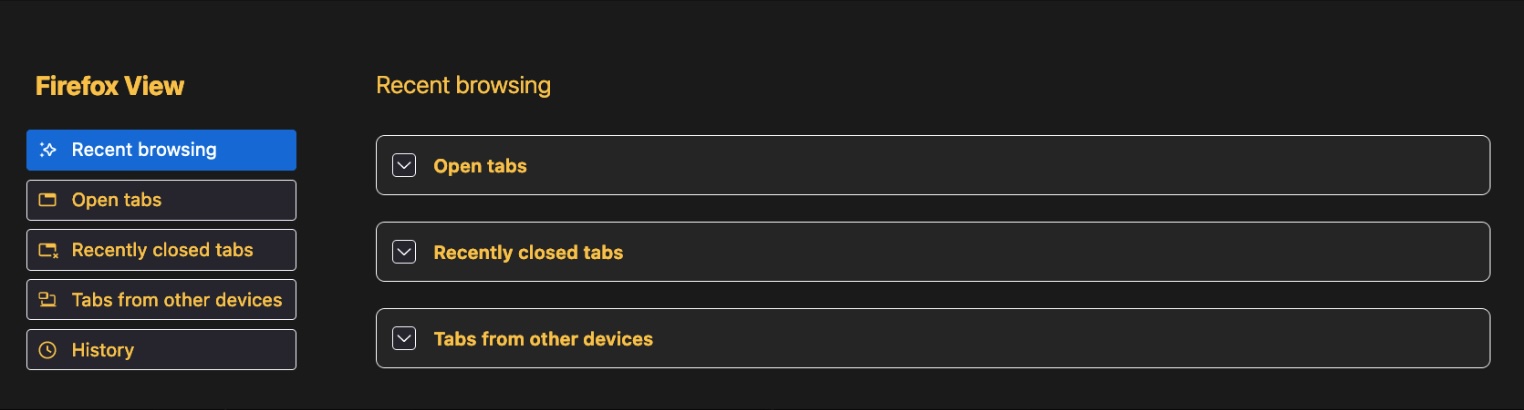
Task: Click empty area of Recently closed tabs card
Action: 1000,252
